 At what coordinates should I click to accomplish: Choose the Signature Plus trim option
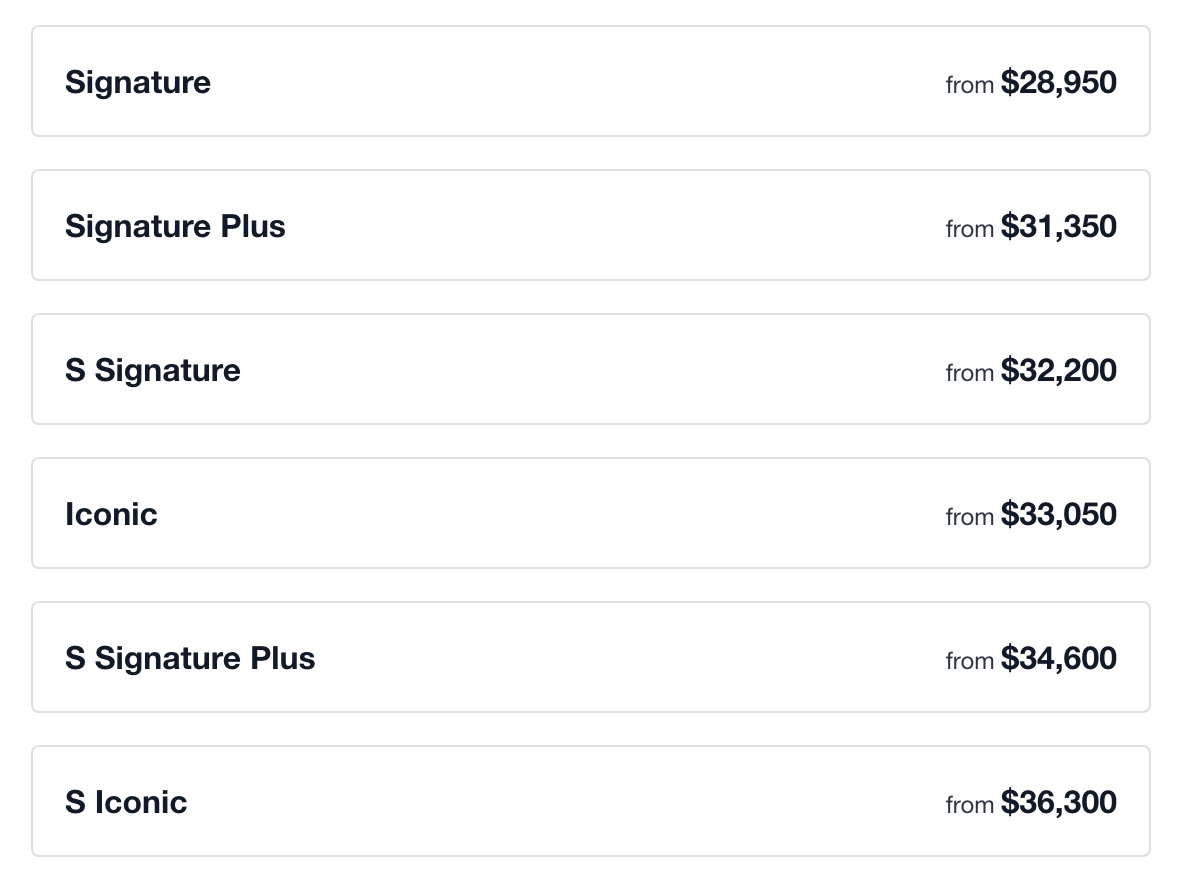tap(590, 226)
